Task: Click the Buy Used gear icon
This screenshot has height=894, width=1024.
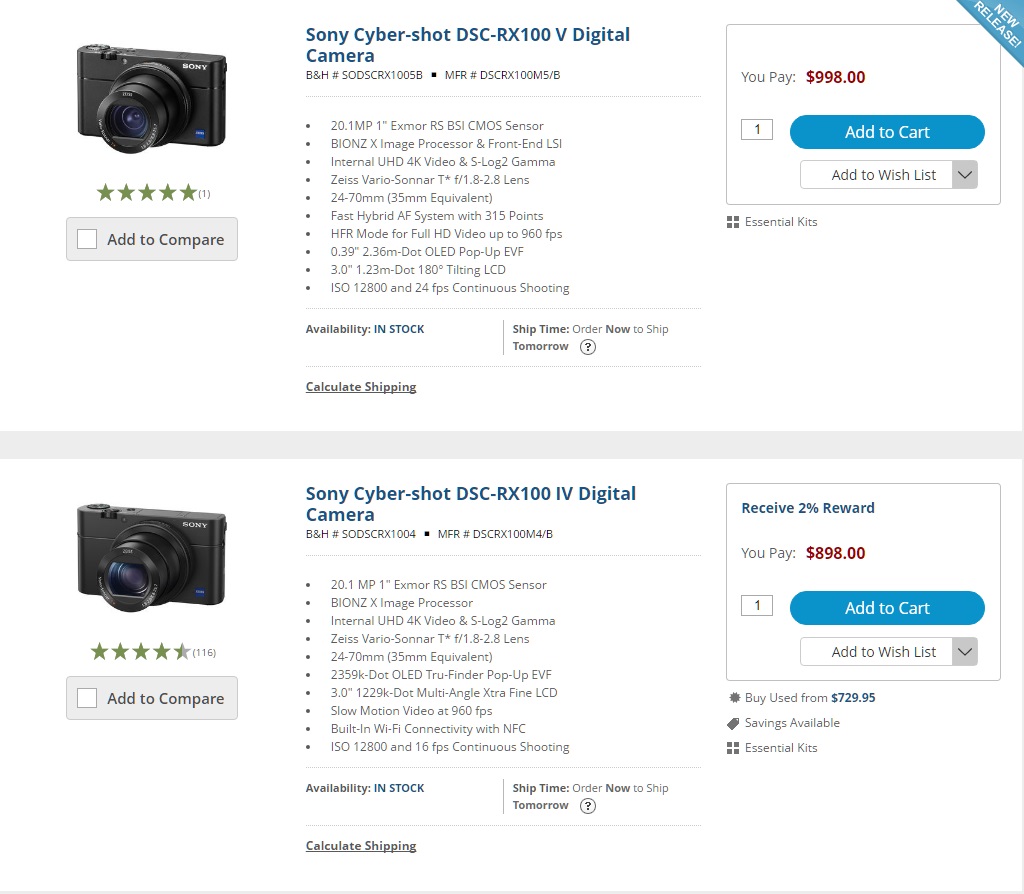Action: tap(733, 698)
